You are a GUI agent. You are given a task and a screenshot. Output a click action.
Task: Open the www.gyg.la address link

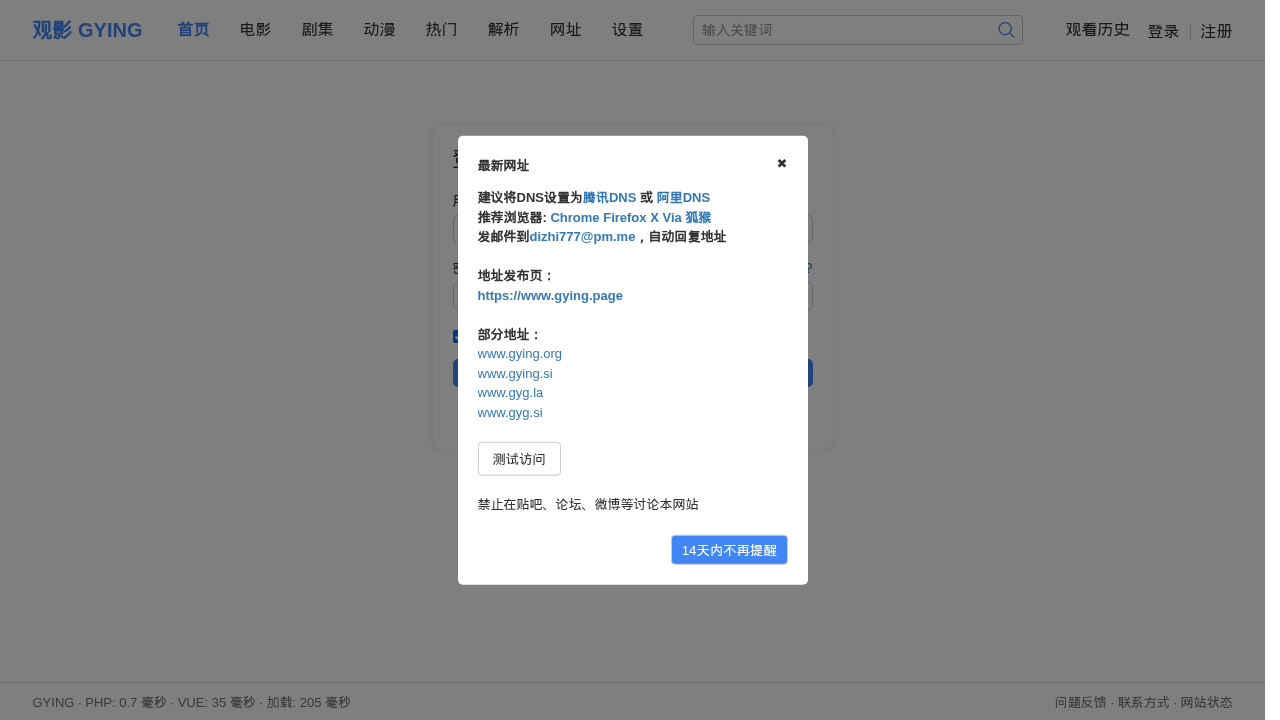(510, 393)
